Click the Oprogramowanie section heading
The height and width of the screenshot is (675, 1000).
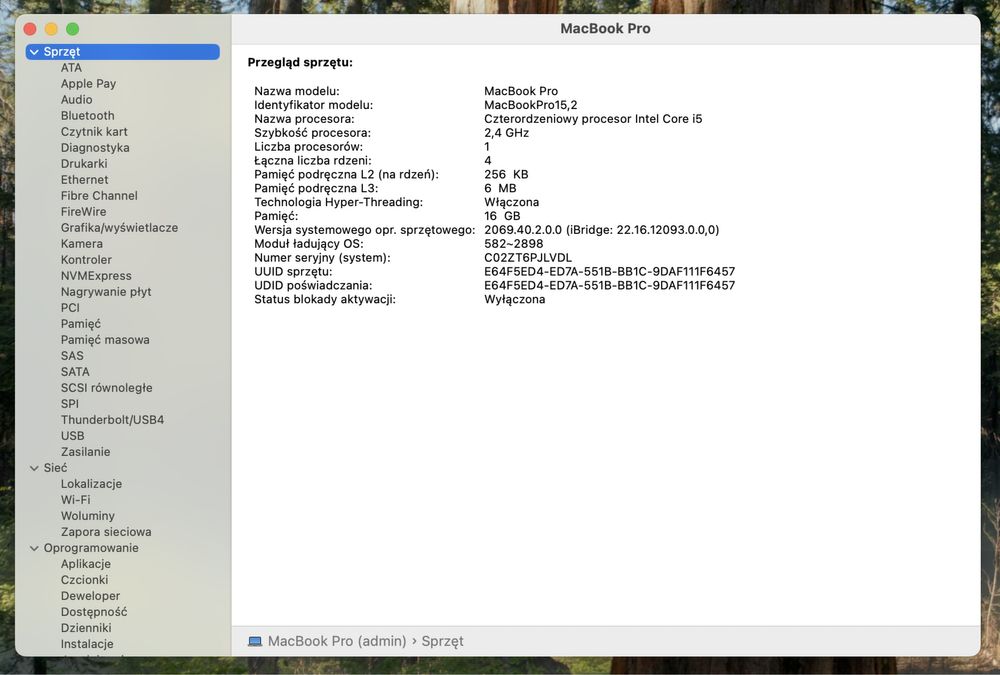click(91, 548)
